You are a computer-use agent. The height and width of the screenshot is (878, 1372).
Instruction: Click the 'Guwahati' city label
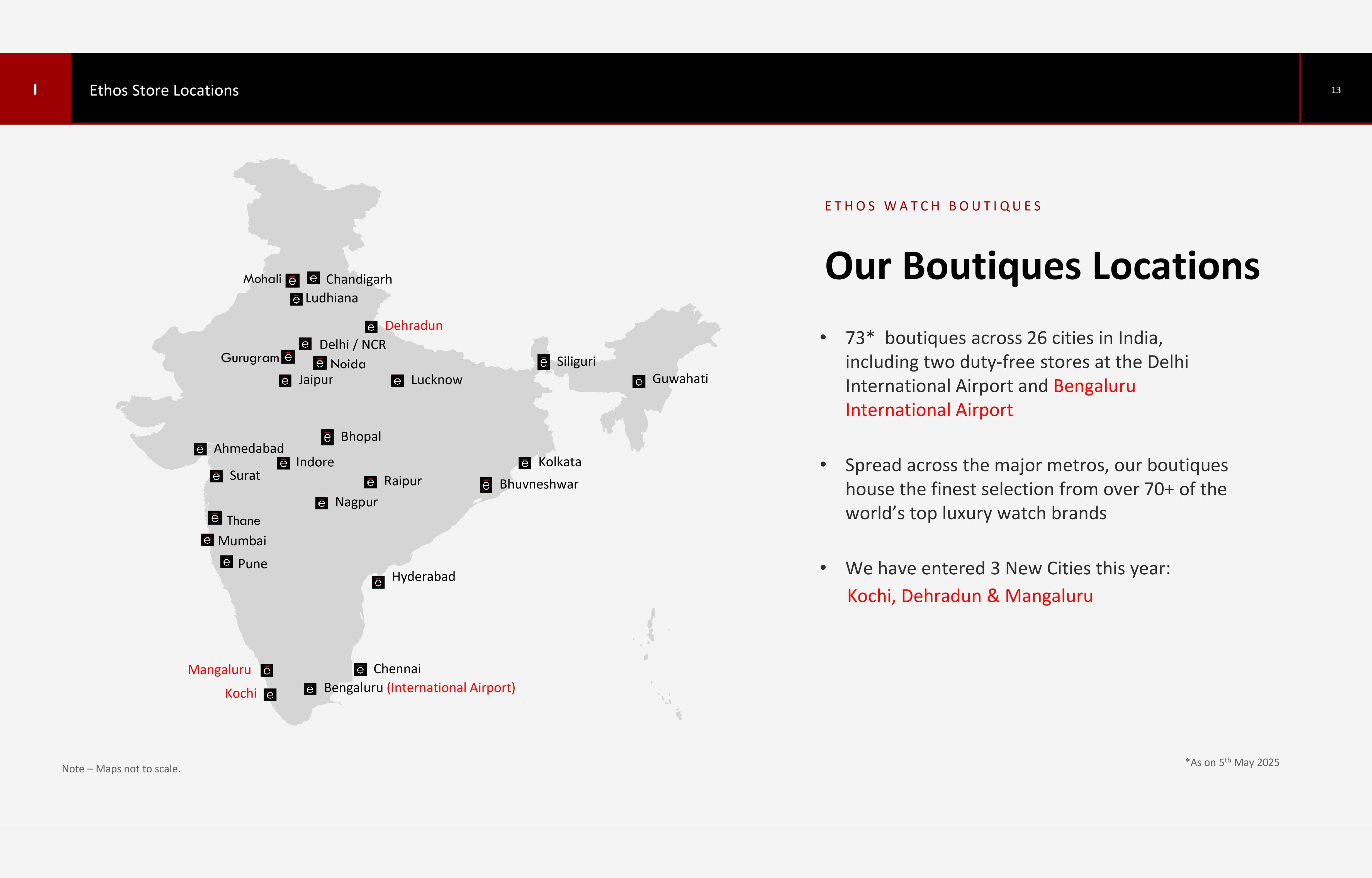680,379
